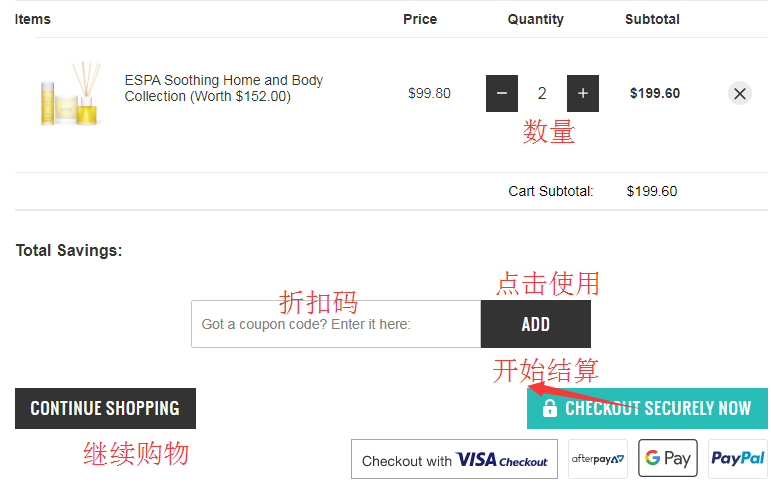
Task: Open the ESPA Soothing Home and Body Collection link
Action: [223, 88]
